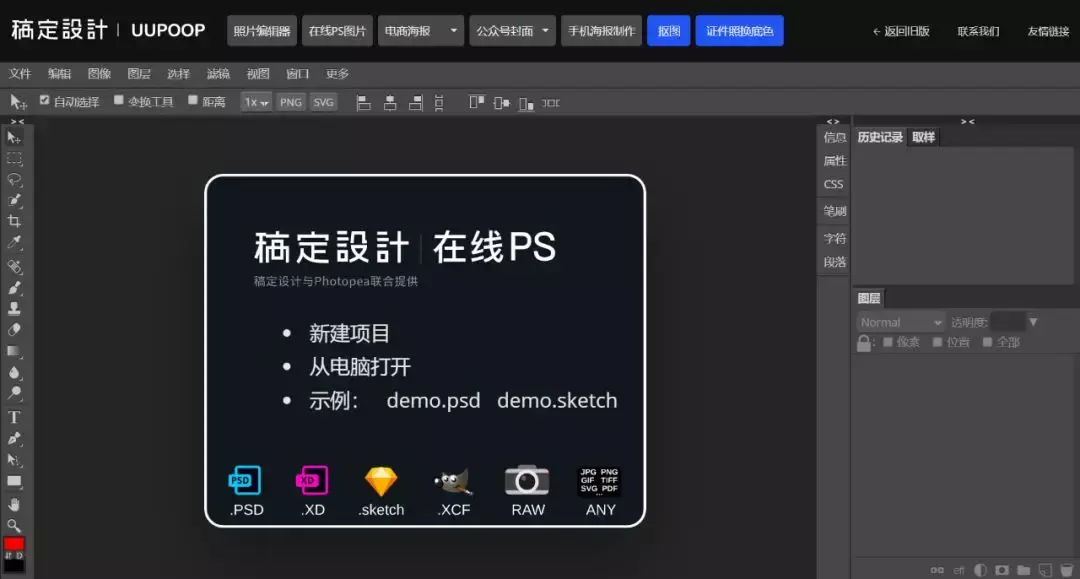Select the Zoom magnifier tool
The width and height of the screenshot is (1080, 579).
14,526
